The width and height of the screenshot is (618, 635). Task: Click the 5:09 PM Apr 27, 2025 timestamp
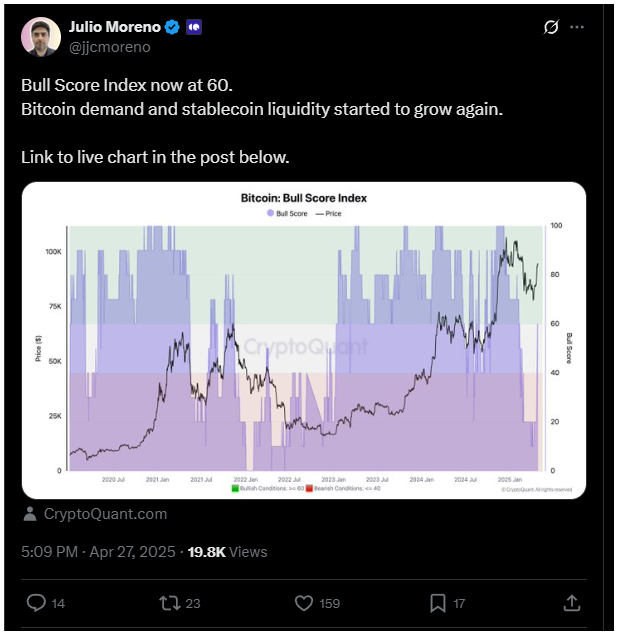click(x=98, y=552)
